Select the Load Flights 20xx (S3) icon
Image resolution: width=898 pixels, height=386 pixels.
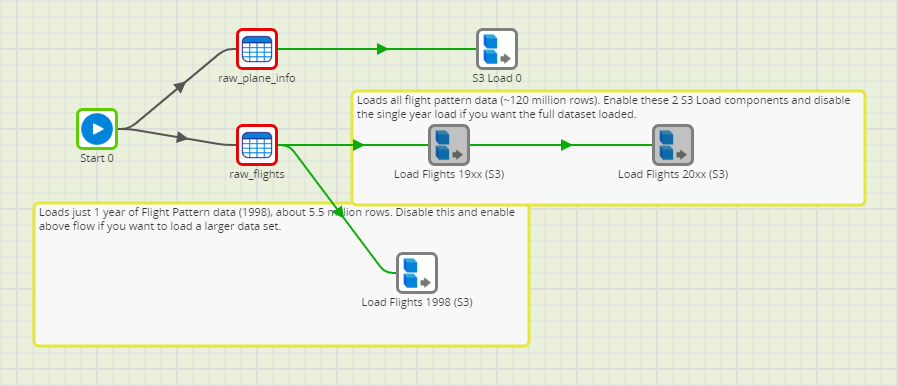pyautogui.click(x=673, y=145)
